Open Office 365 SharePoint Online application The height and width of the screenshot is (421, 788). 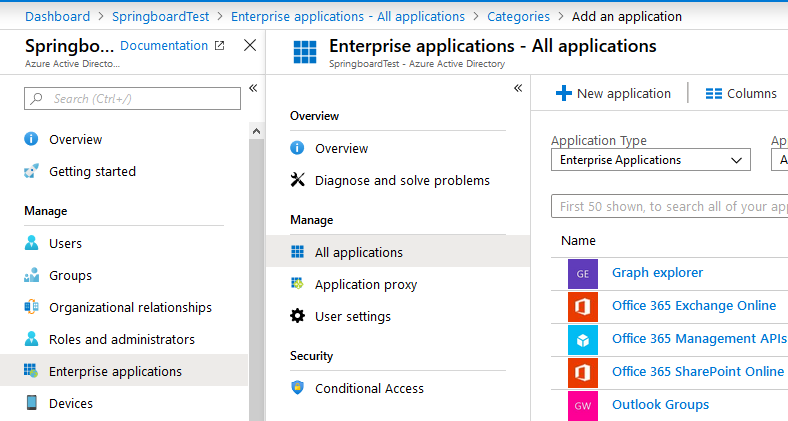698,372
